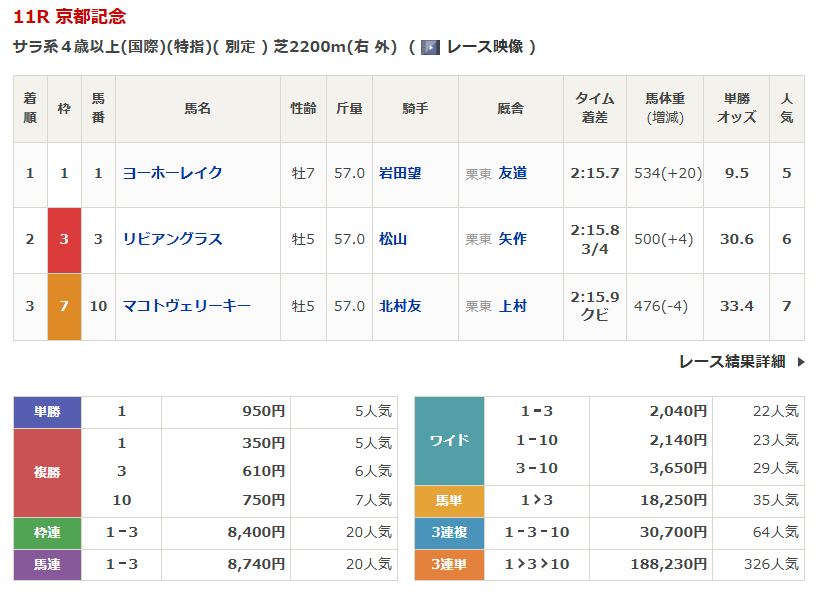Viewport: 819px width, 592px height.
Task: Select the 単勝 payout label
Action: pos(47,411)
